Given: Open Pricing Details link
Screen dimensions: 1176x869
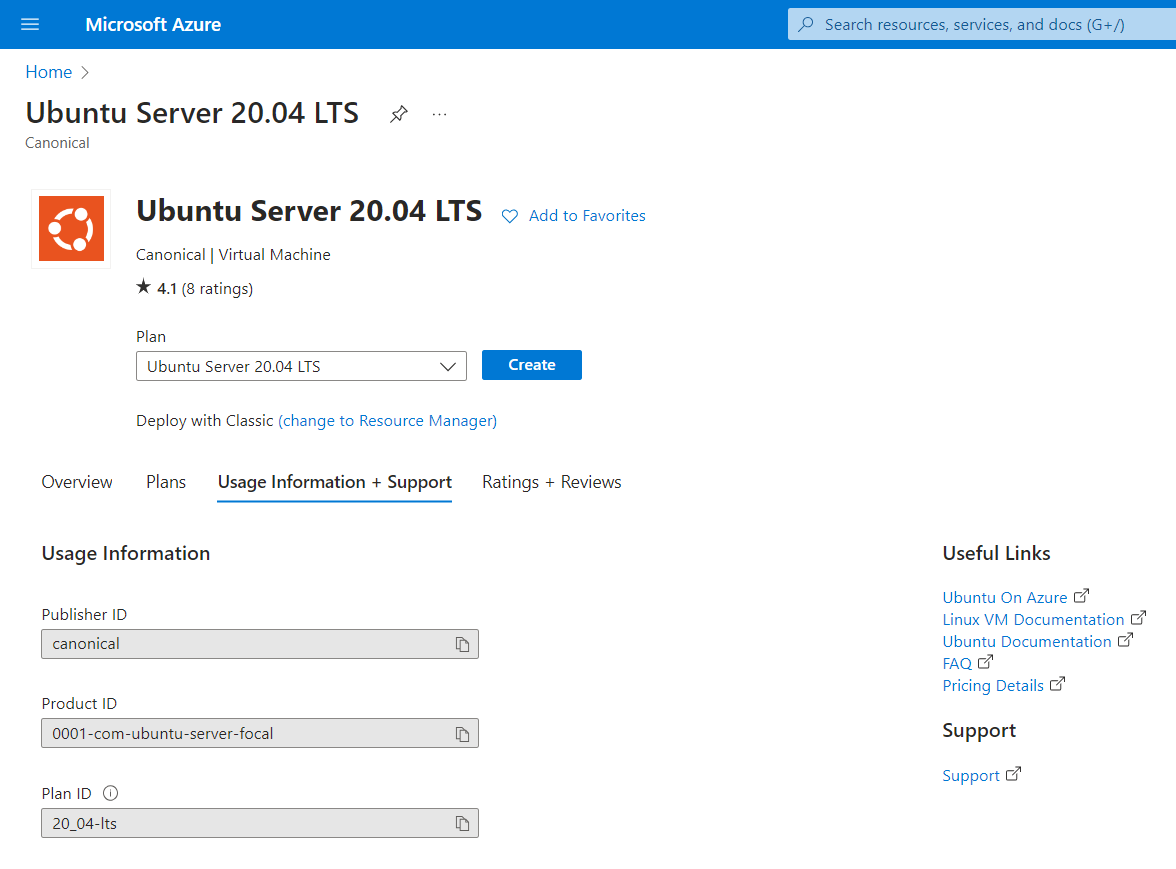Looking at the screenshot, I should [x=993, y=685].
